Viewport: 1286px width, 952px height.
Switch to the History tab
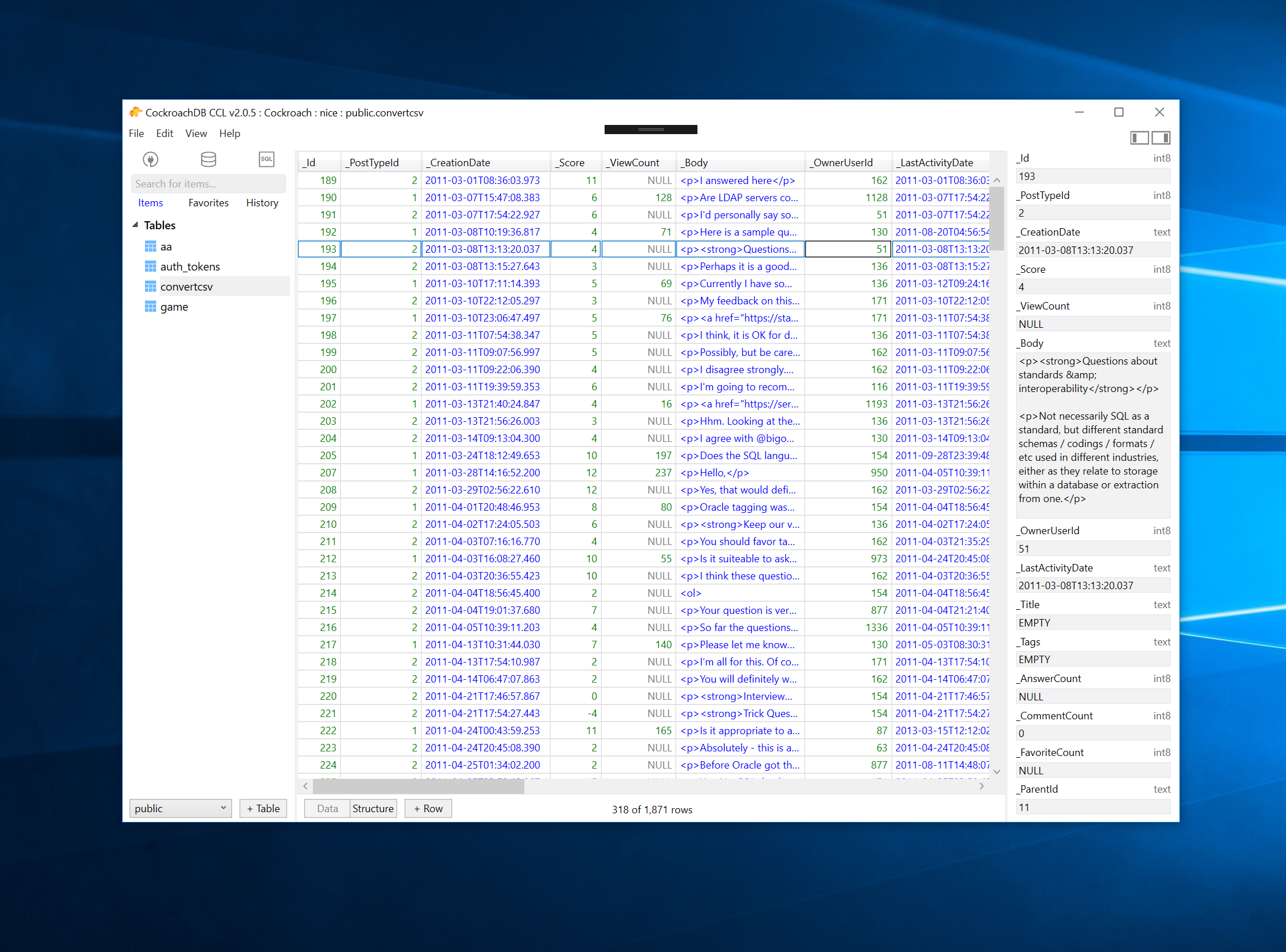(x=261, y=203)
